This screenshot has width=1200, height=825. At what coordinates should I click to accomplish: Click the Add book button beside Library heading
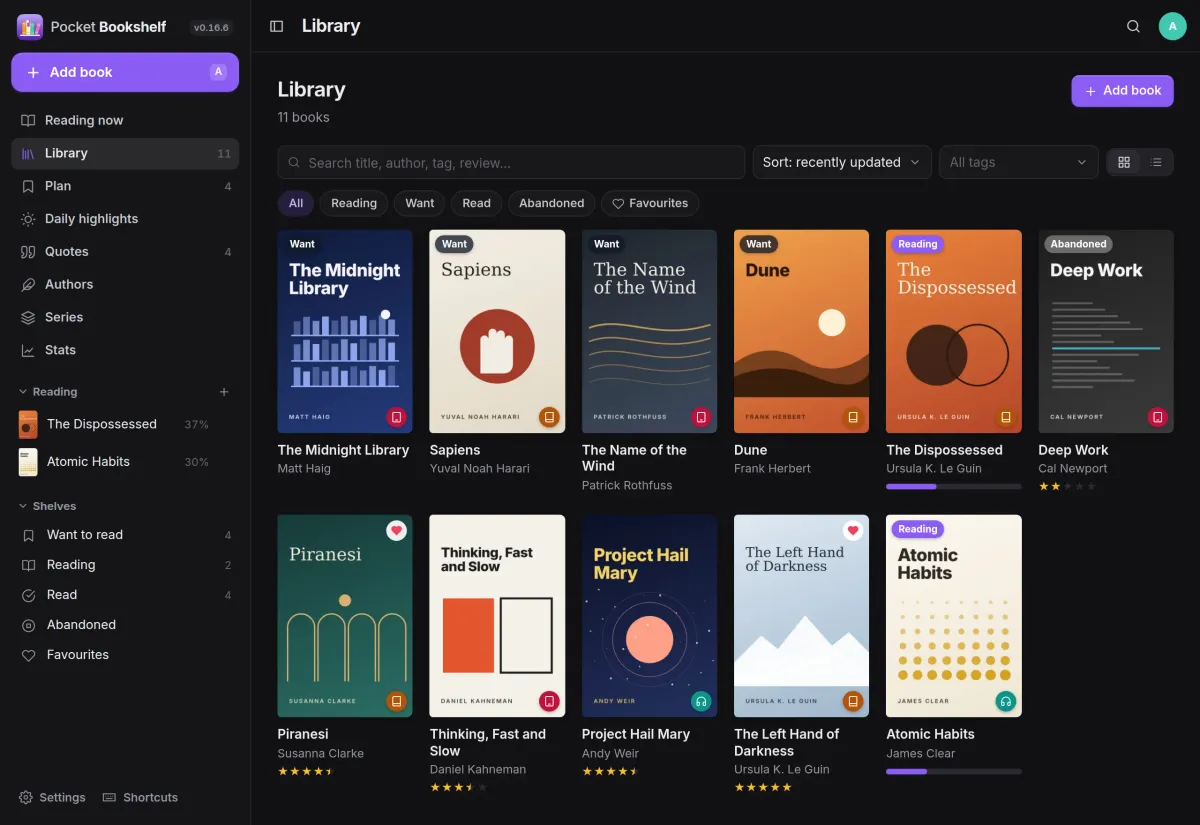(x=1122, y=90)
